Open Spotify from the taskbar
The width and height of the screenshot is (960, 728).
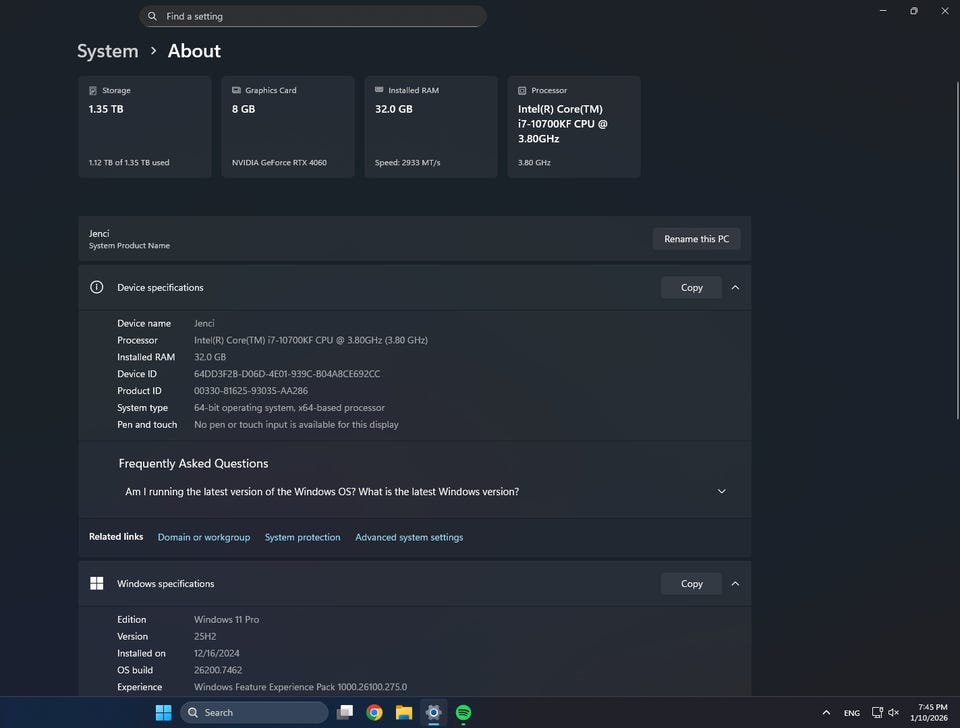point(463,712)
